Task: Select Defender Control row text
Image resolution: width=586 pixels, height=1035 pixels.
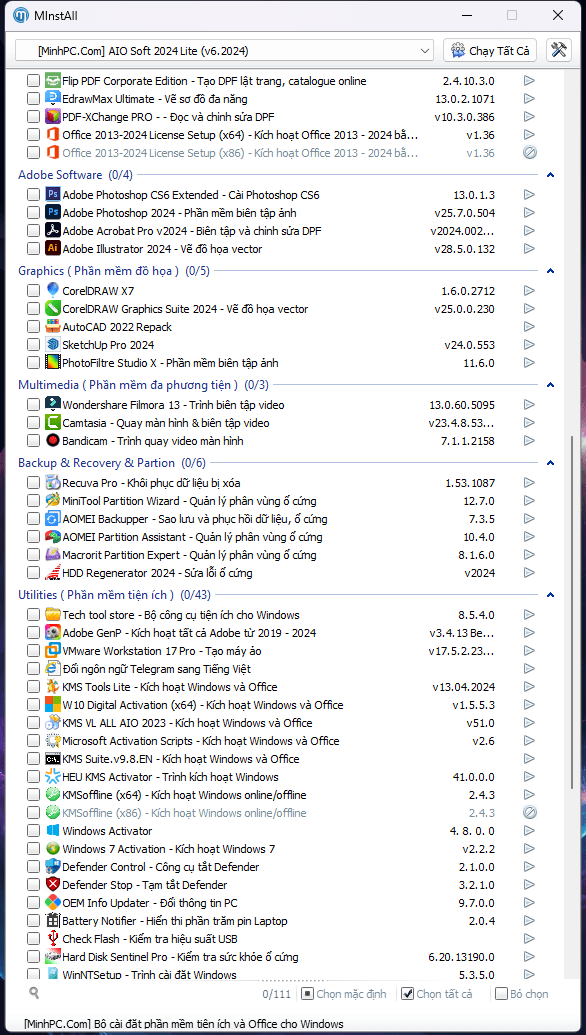Action: [x=160, y=867]
